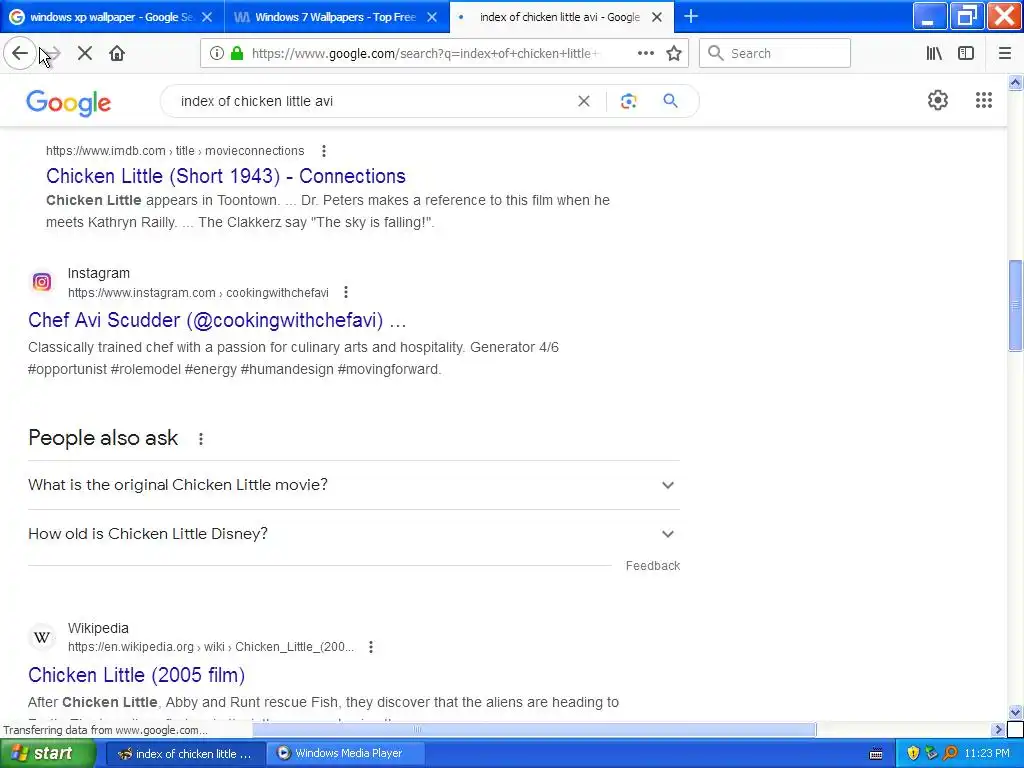Open the Windows start menu
Image resolution: width=1024 pixels, height=768 pixels.
[x=47, y=753]
